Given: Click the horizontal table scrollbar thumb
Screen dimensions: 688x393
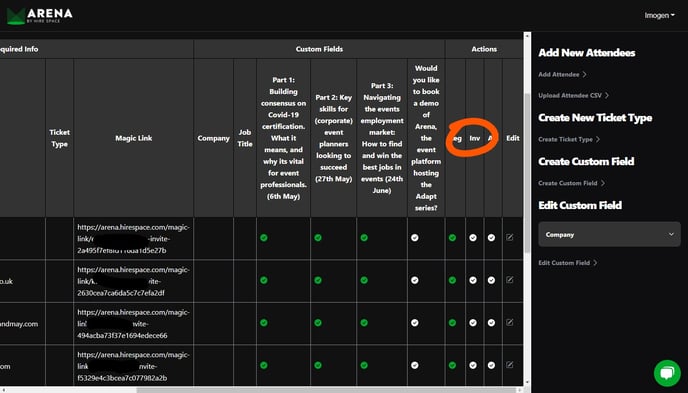Looking at the screenshot, I should [x=327, y=389].
